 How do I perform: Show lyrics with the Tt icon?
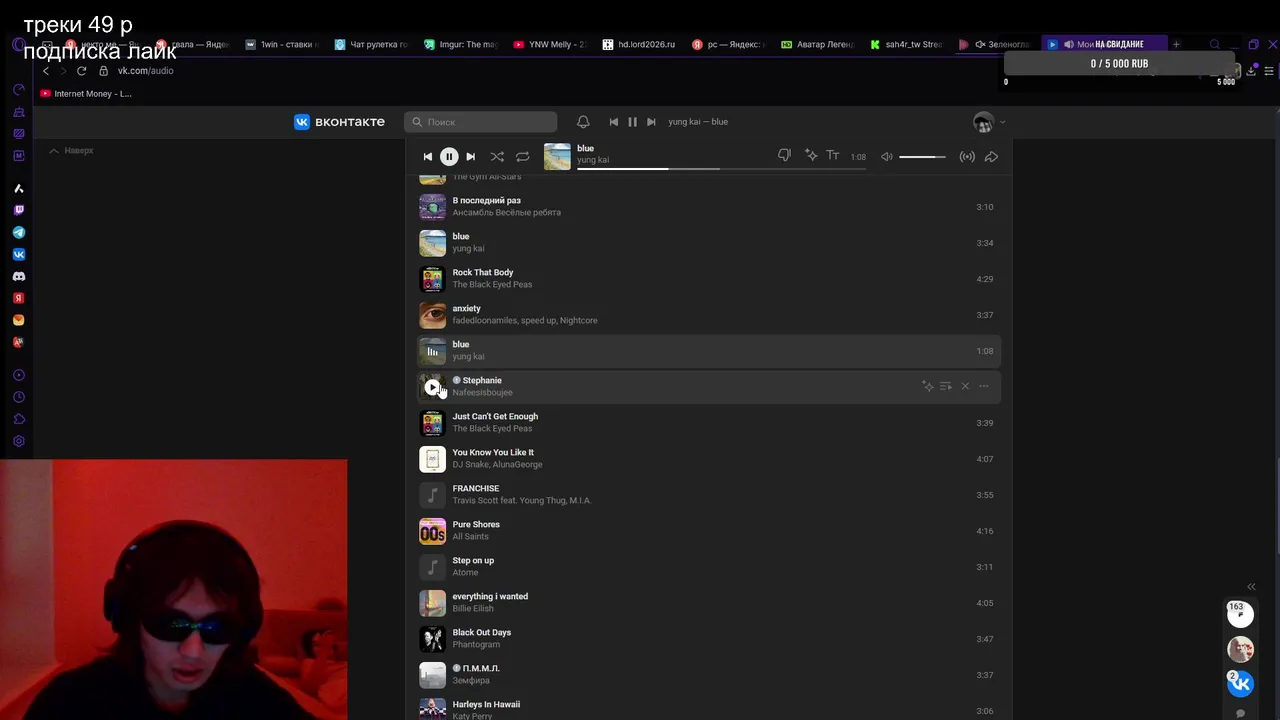point(832,156)
